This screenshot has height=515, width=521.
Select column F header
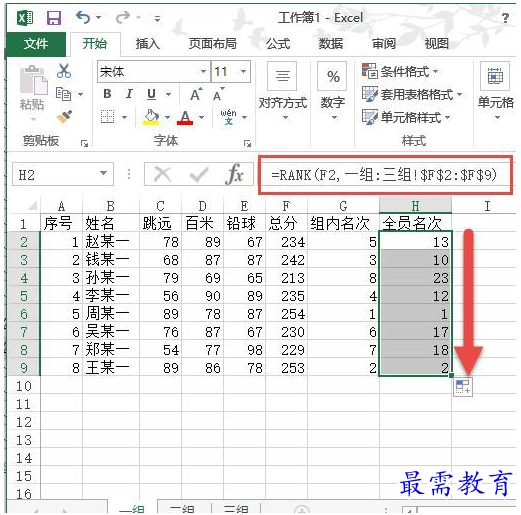[286, 206]
